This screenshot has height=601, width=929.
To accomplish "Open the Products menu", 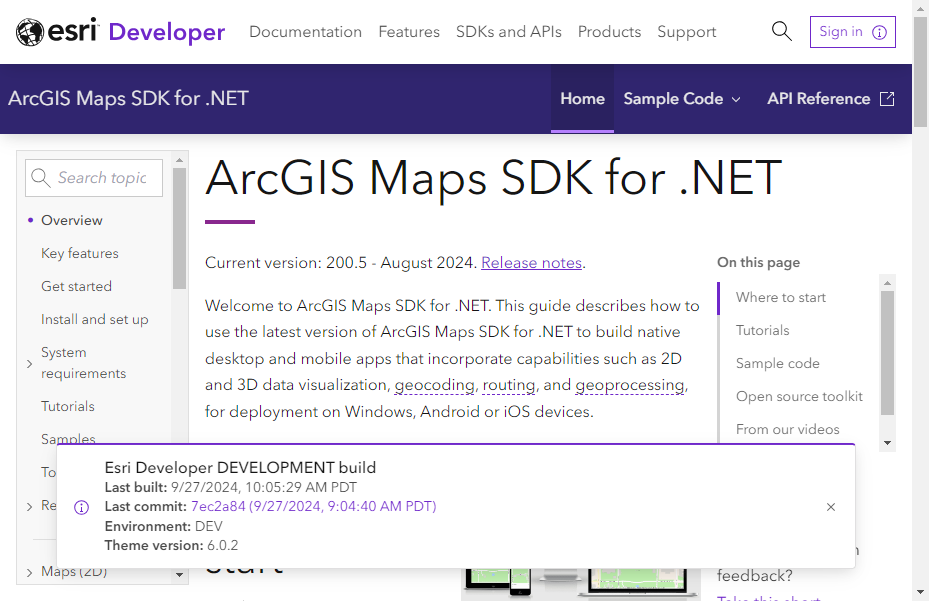I will tap(609, 31).
